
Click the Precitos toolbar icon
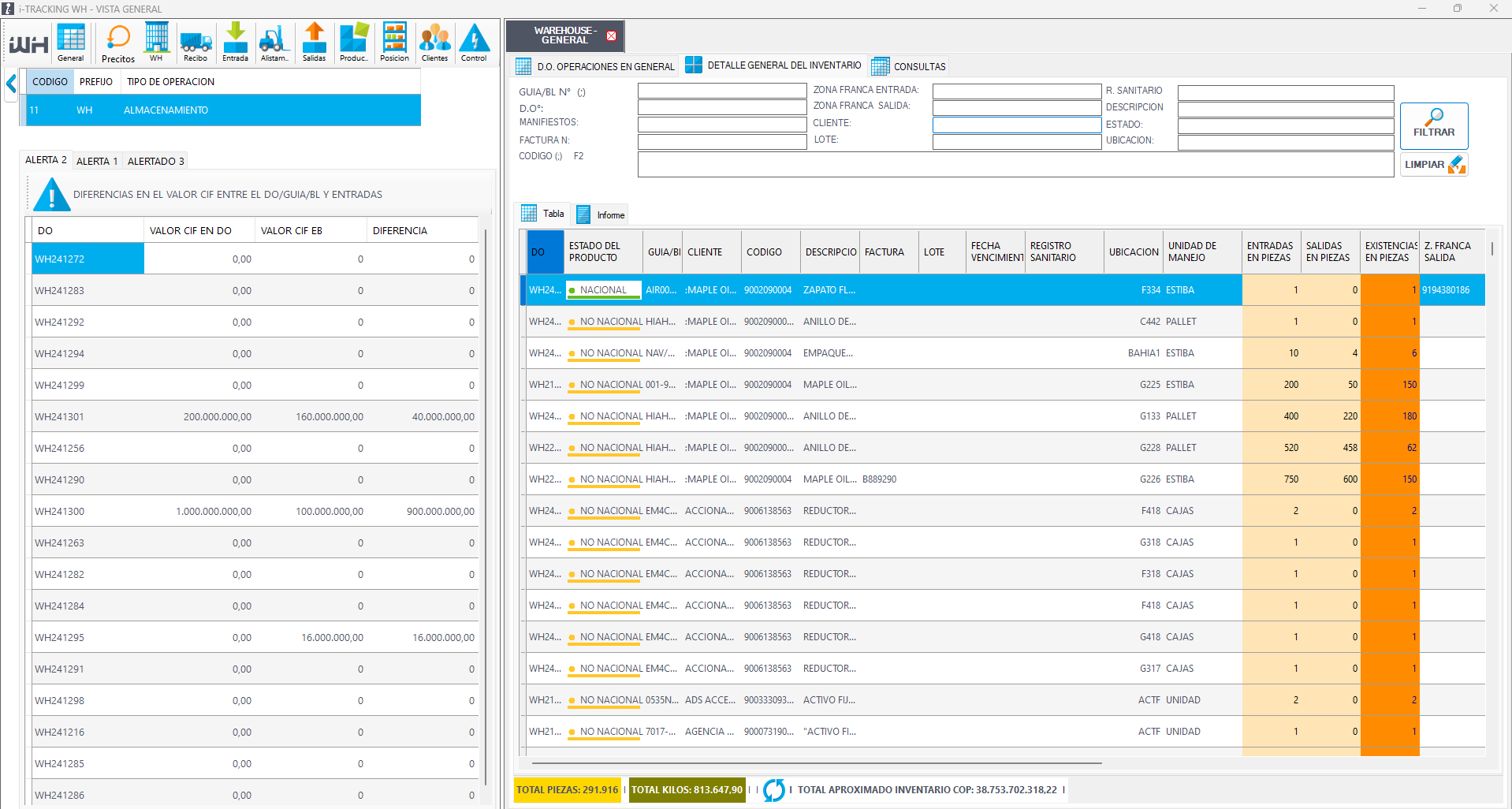click(x=118, y=42)
